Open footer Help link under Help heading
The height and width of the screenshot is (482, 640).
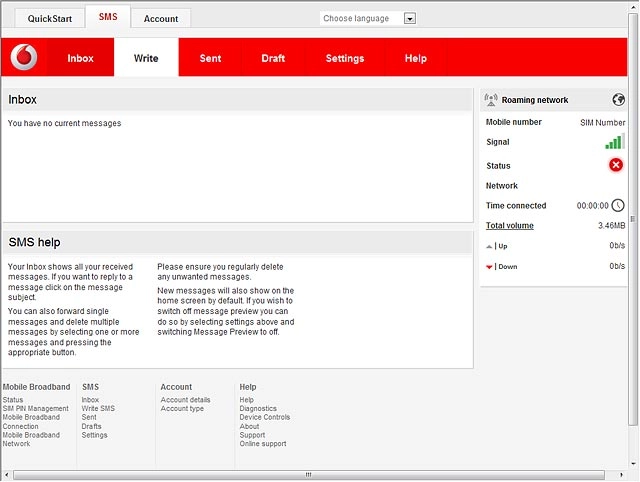247,400
